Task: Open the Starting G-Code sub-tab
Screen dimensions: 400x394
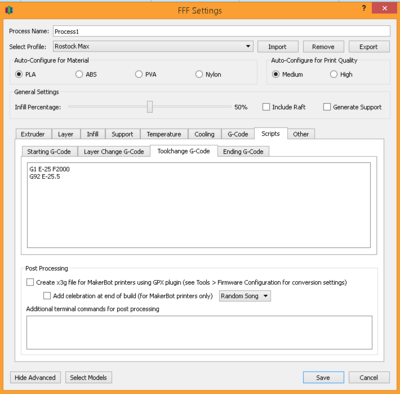Action: (49, 151)
